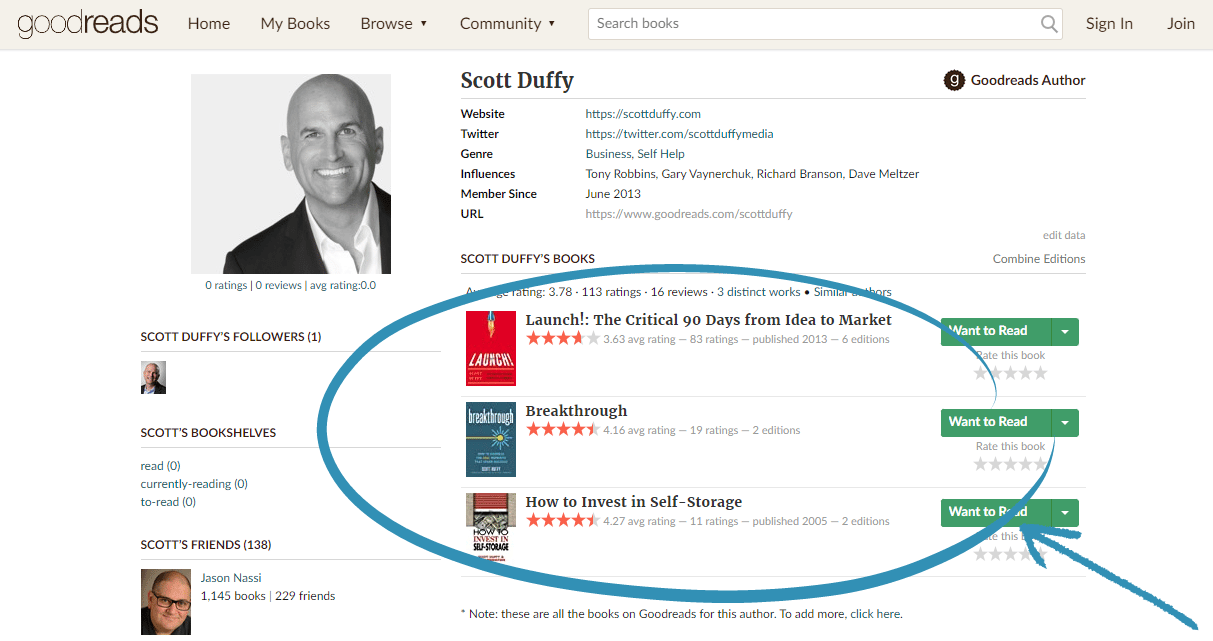Click Combine Editions link
Image resolution: width=1213 pixels, height=641 pixels.
[1039, 259]
